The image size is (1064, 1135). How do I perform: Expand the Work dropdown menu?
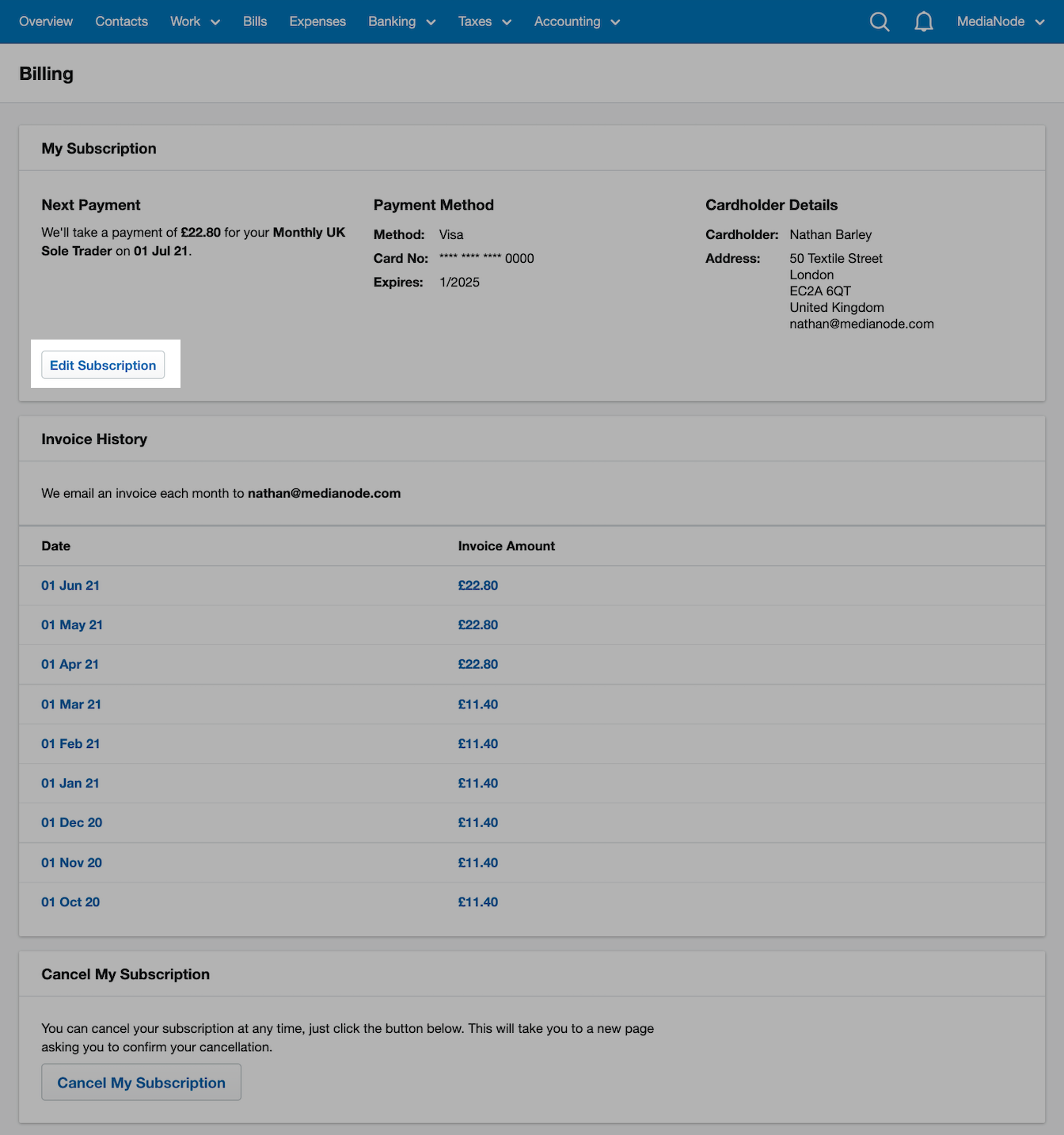pos(194,21)
